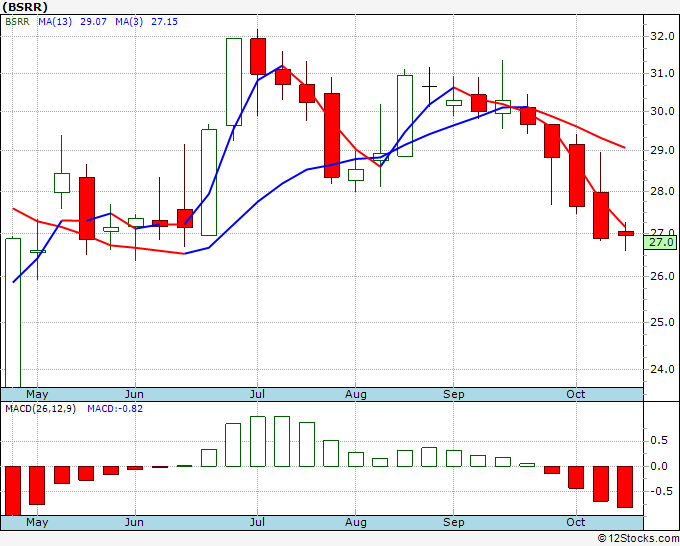Click the black doji candlestick before Sep
Screen dimensions: 680x546
click(429, 87)
